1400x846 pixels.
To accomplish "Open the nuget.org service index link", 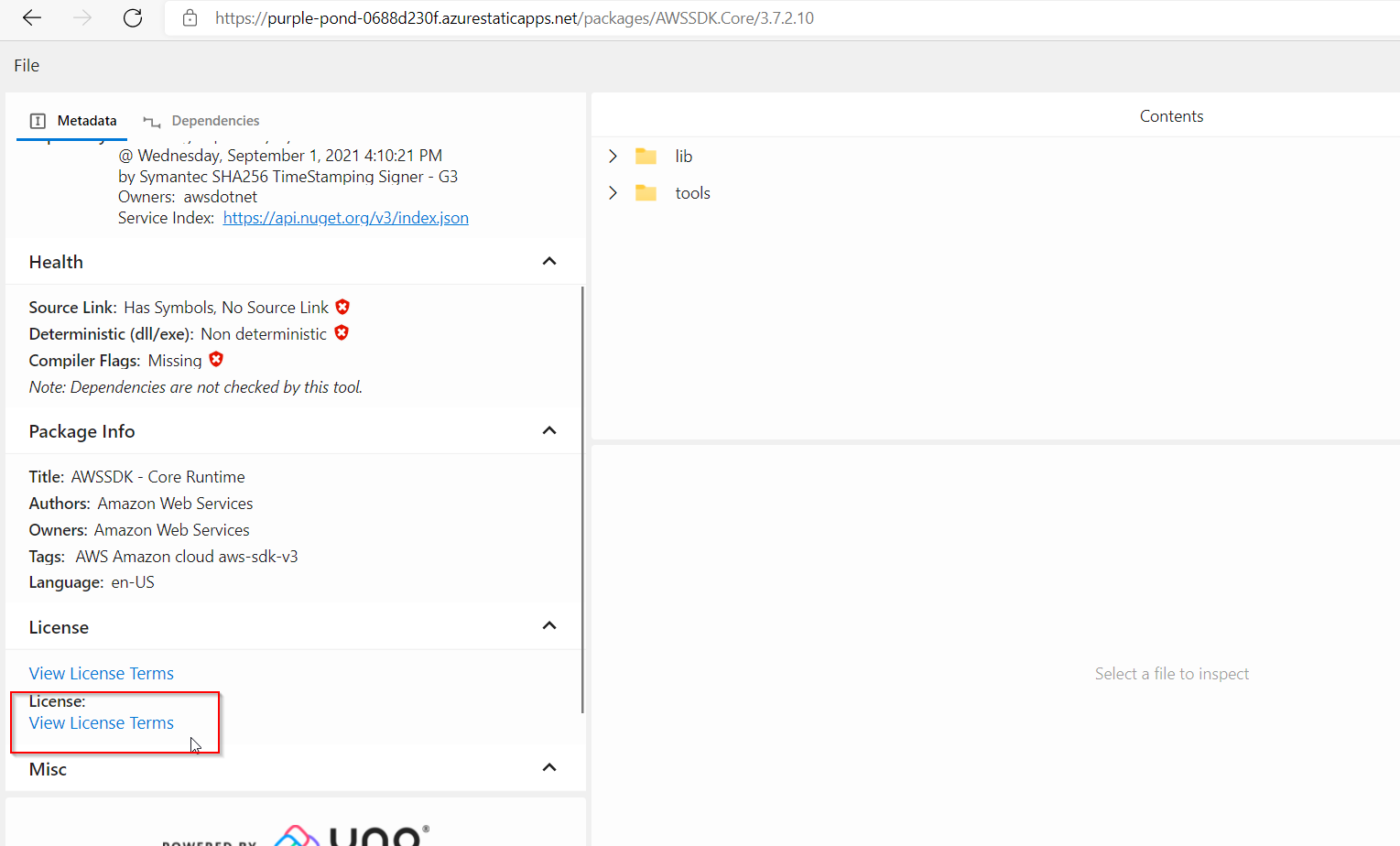I will coord(345,217).
